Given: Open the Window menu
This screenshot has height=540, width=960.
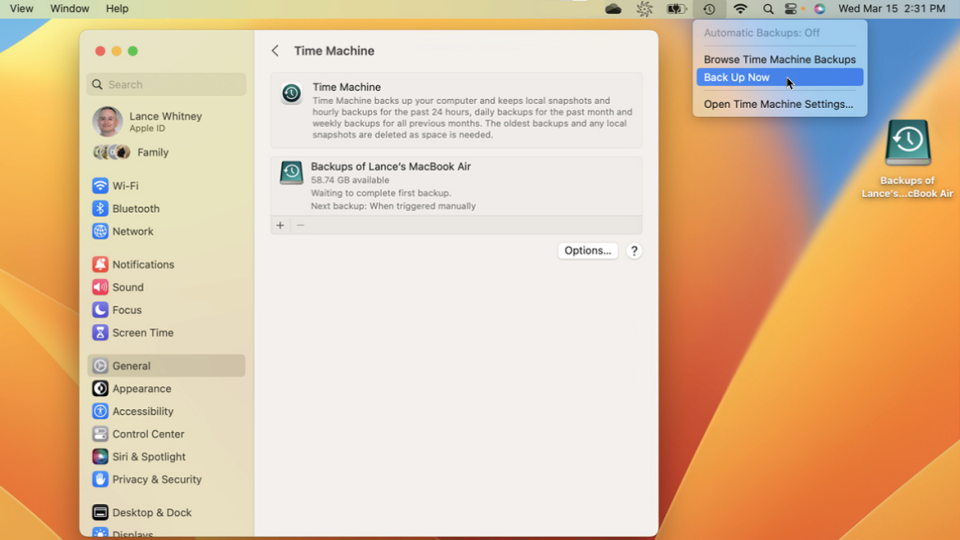Looking at the screenshot, I should tap(69, 9).
